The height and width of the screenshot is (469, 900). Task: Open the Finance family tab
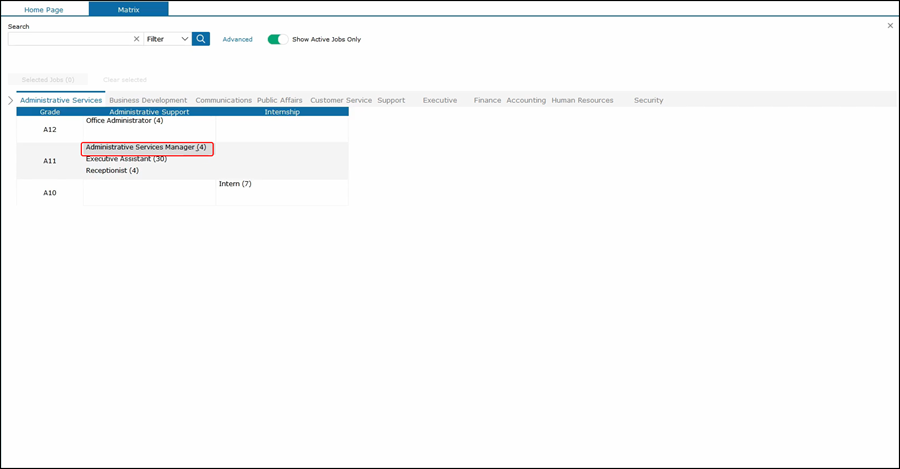(487, 100)
